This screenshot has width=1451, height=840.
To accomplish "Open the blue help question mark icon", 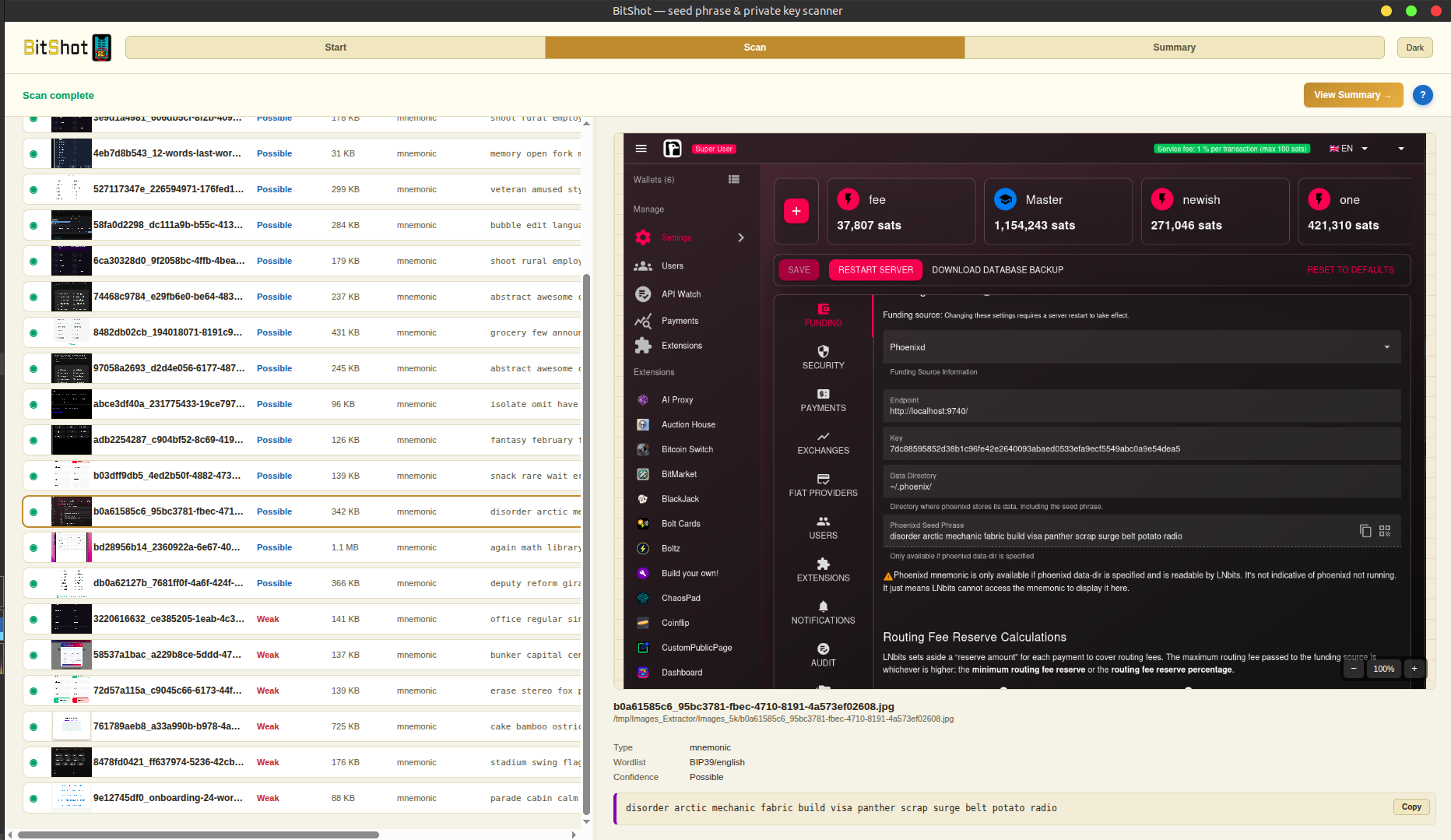I will pos(1422,95).
